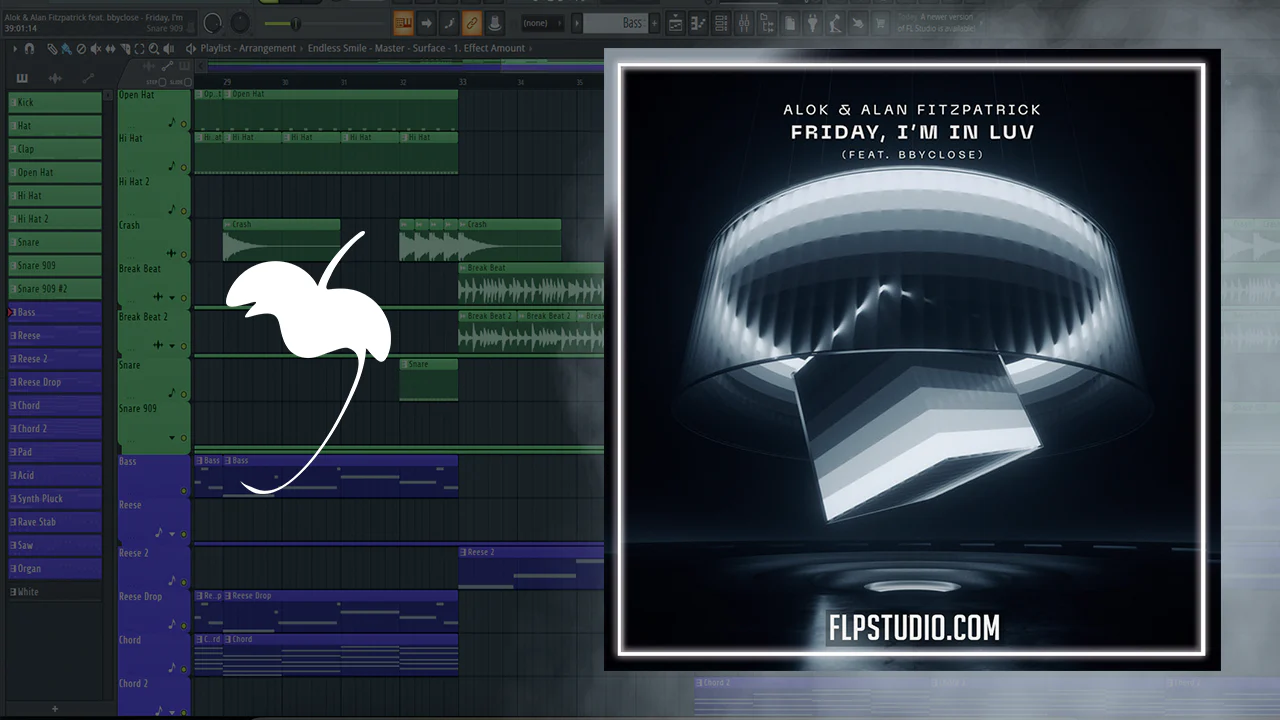
Task: Select the Snare 909 #2 pattern
Action: (x=55, y=289)
